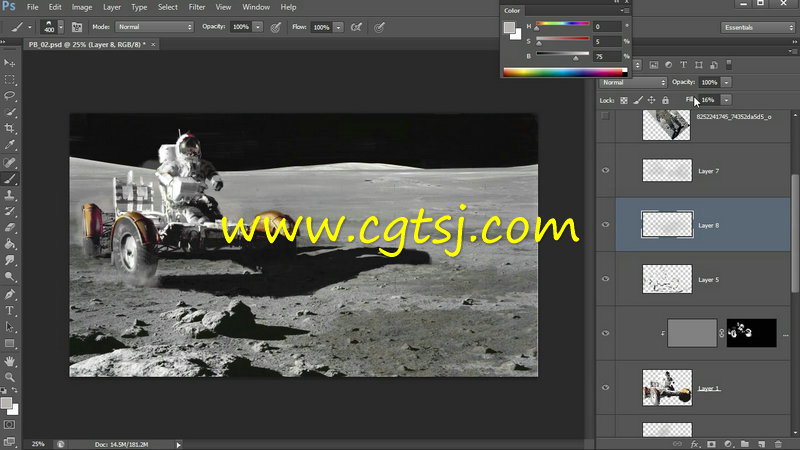The height and width of the screenshot is (450, 800).
Task: Pick a color from the spectrum ramp
Action: [x=565, y=72]
